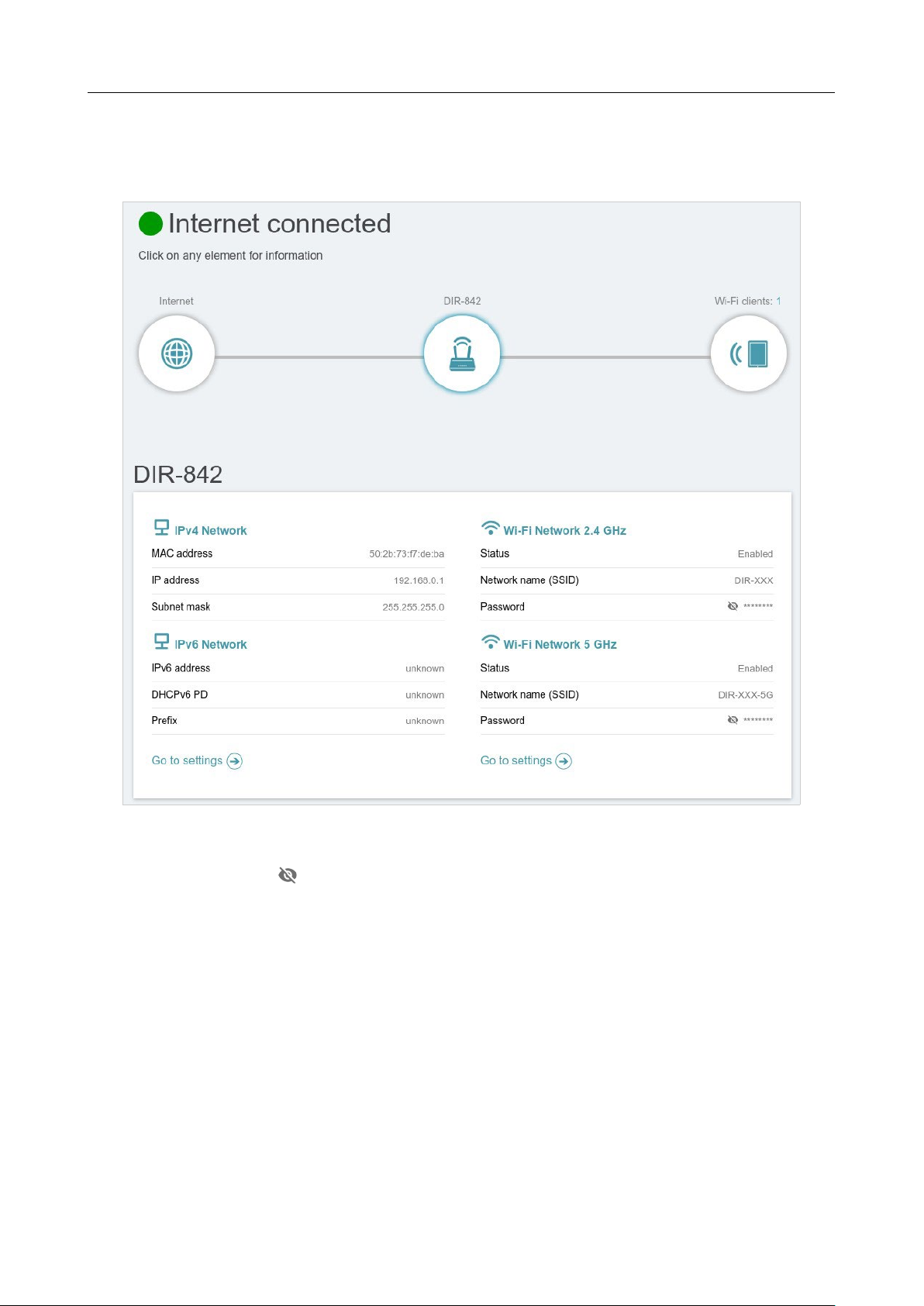Open the Wi-Fi clients device icon
The image size is (924, 1306).
tap(749, 353)
